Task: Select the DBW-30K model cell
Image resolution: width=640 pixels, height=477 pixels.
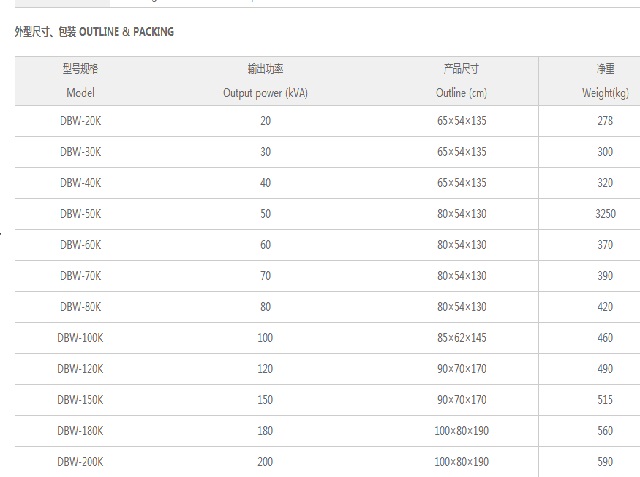Action: (x=80, y=152)
